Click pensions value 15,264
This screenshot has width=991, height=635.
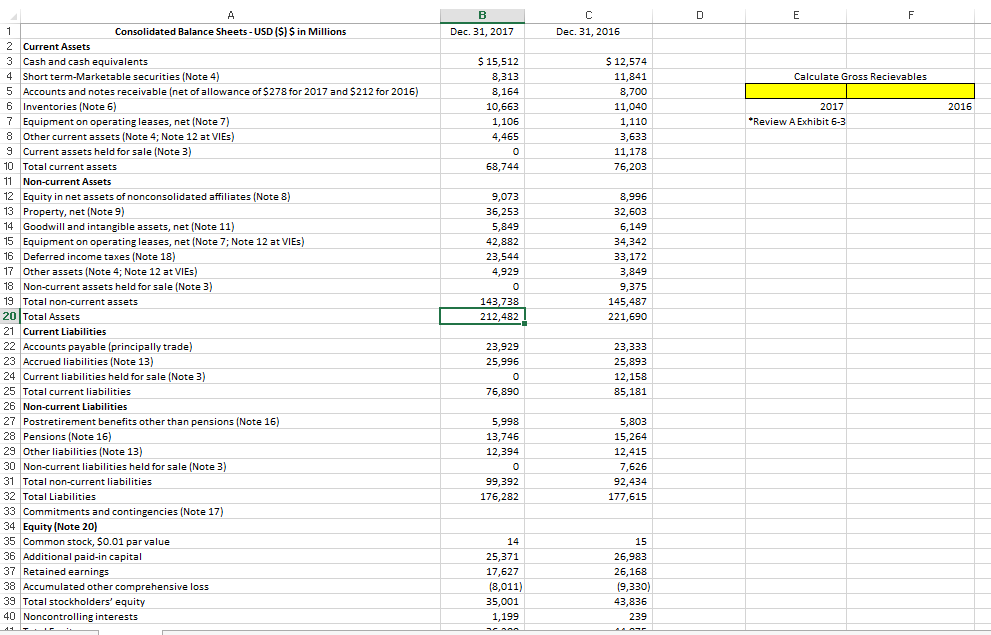[x=588, y=437]
